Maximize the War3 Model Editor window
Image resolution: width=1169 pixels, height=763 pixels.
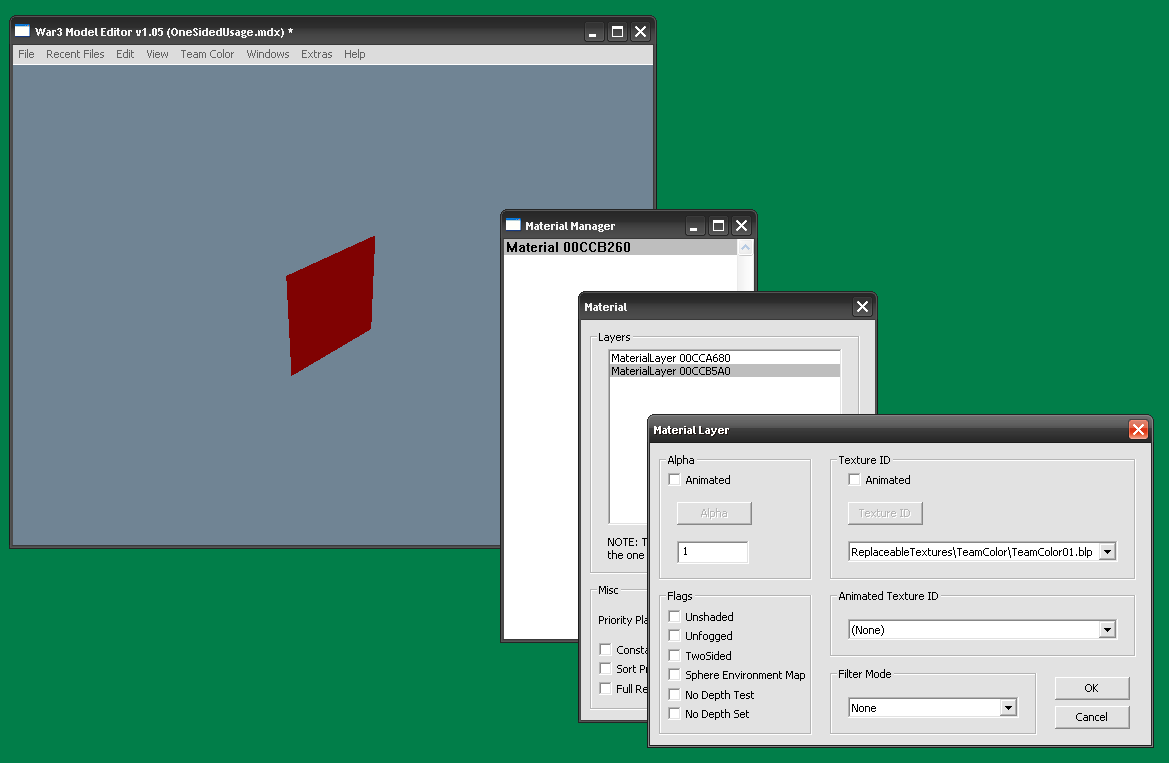point(617,31)
